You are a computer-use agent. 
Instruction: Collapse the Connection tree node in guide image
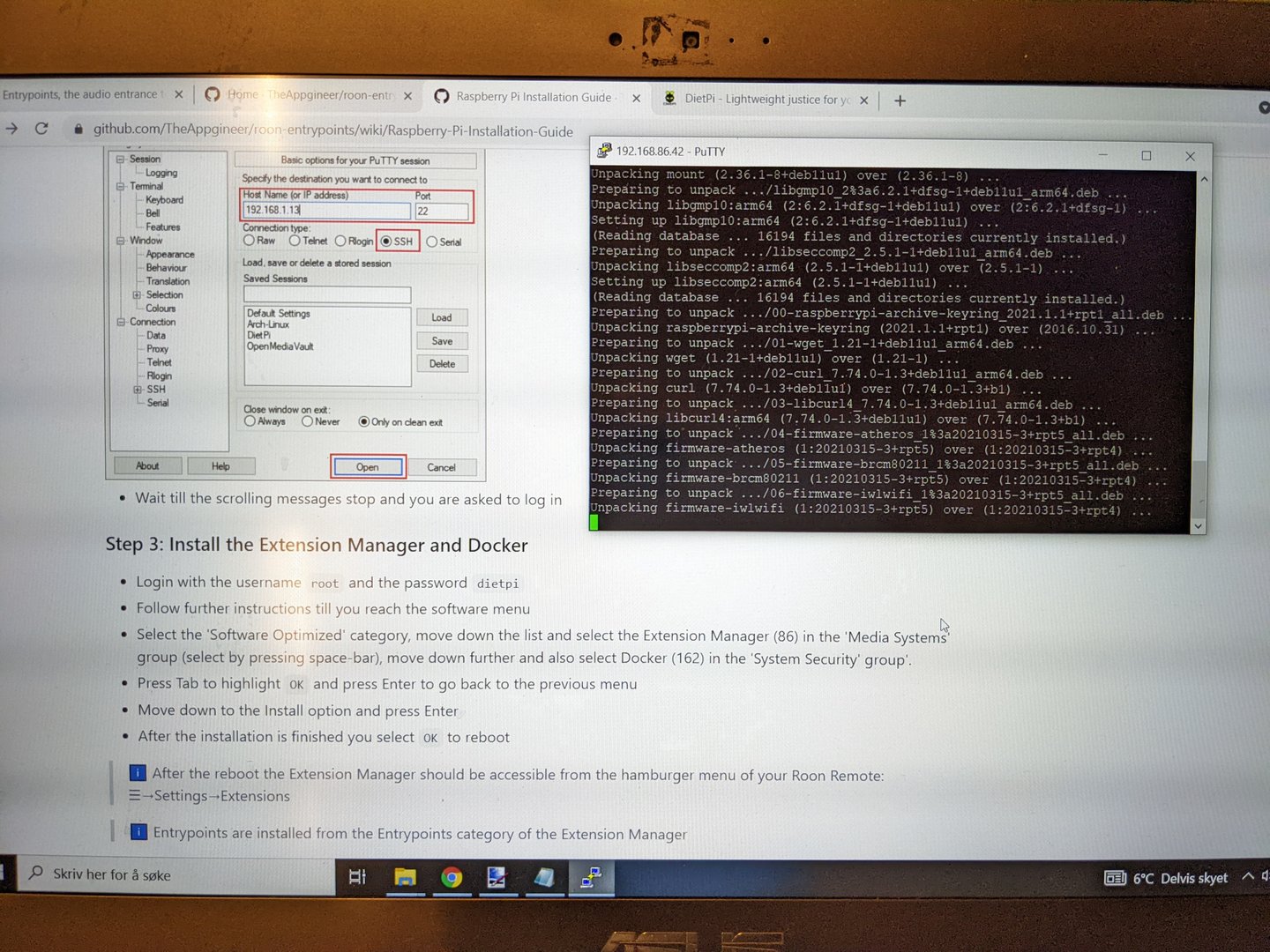pyautogui.click(x=121, y=322)
